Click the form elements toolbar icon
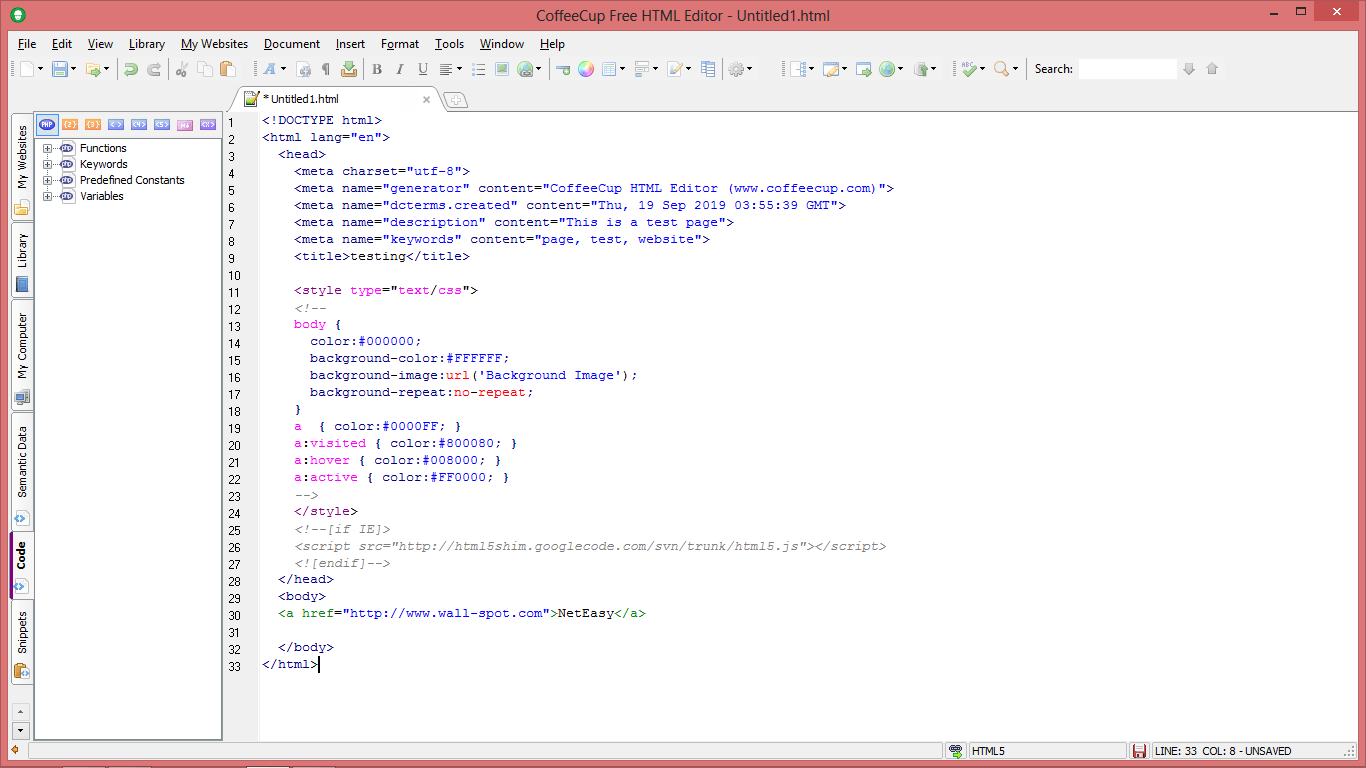 pos(642,69)
